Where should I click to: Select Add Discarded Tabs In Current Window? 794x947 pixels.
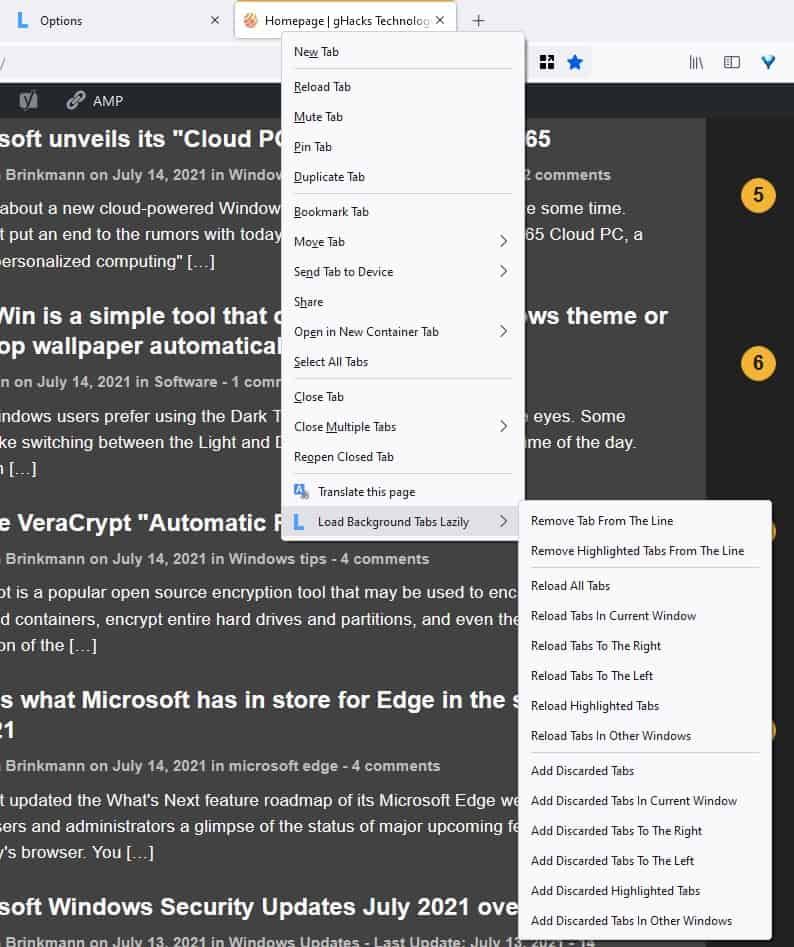645,801
